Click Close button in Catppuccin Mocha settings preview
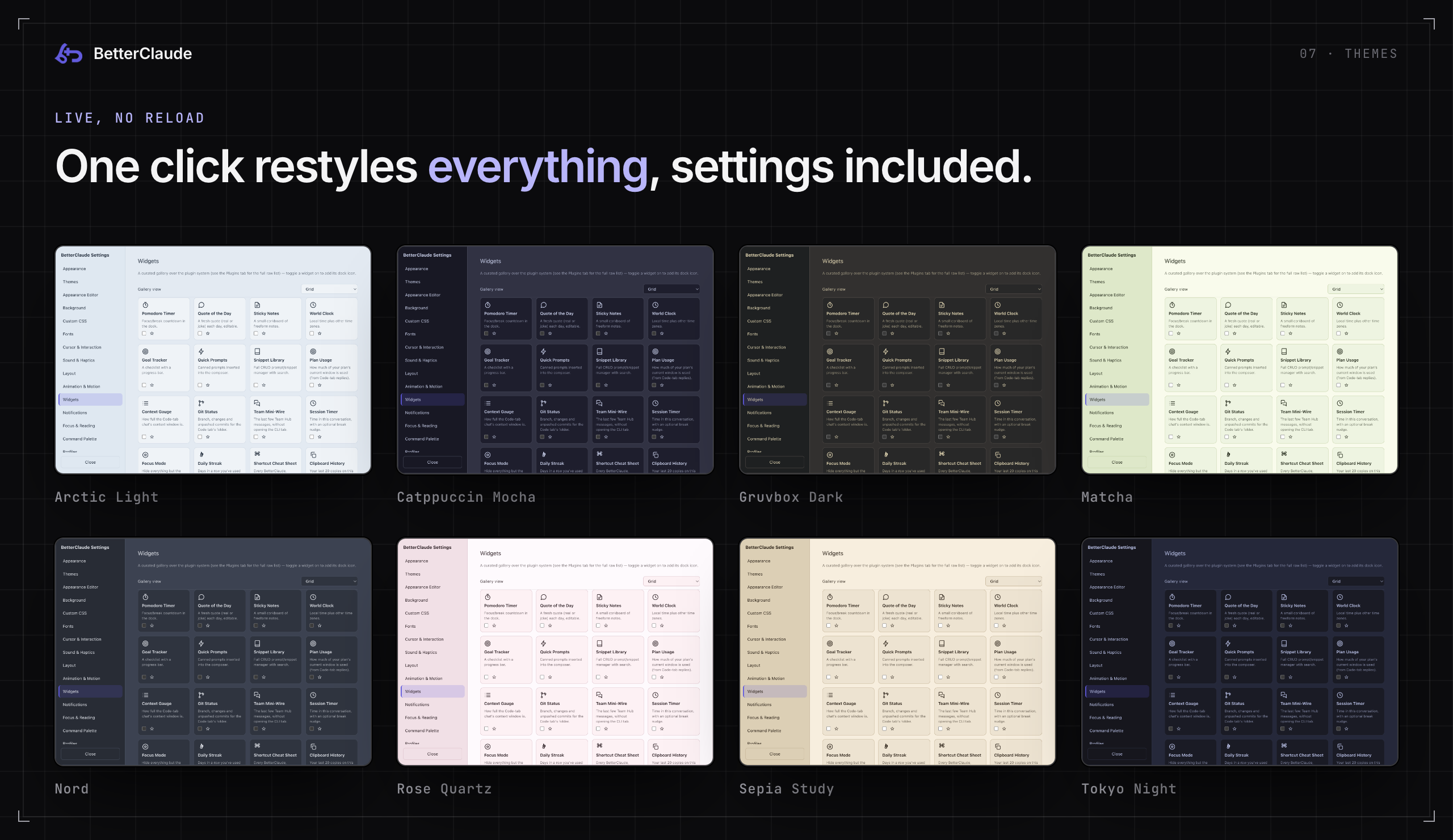The height and width of the screenshot is (840, 1453). click(432, 463)
